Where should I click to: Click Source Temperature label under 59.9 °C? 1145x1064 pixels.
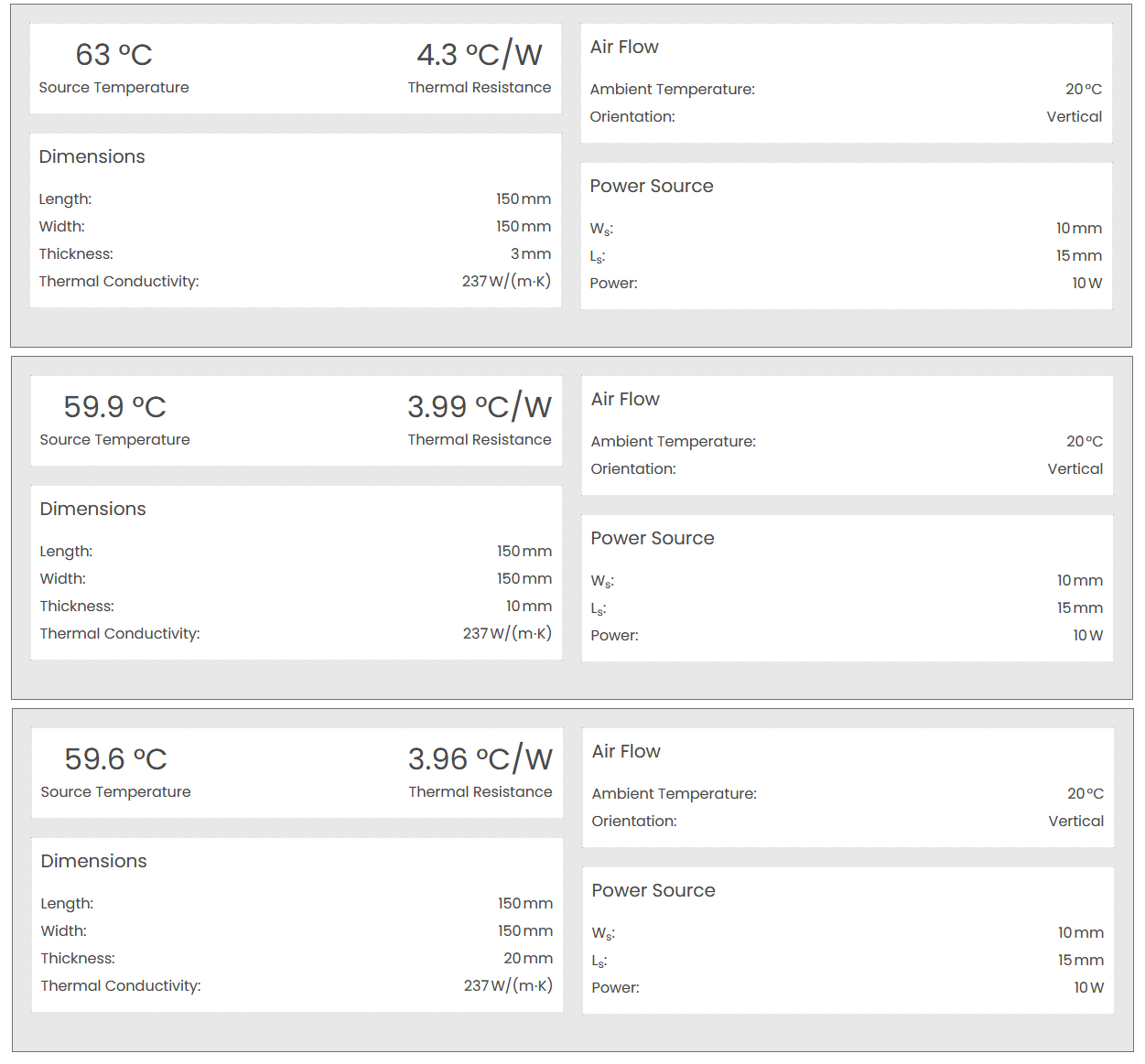114,440
